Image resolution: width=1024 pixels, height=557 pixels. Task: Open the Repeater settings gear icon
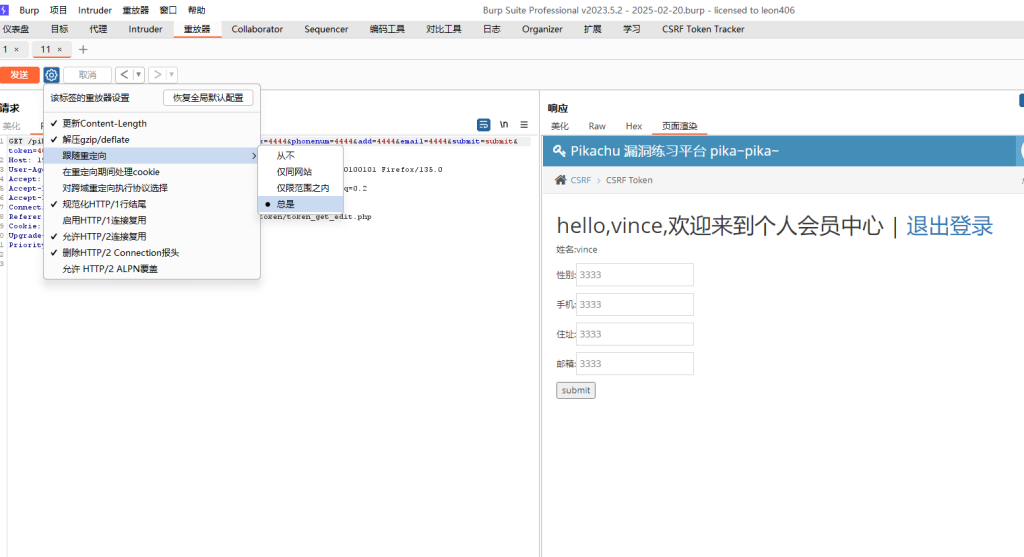[52, 74]
